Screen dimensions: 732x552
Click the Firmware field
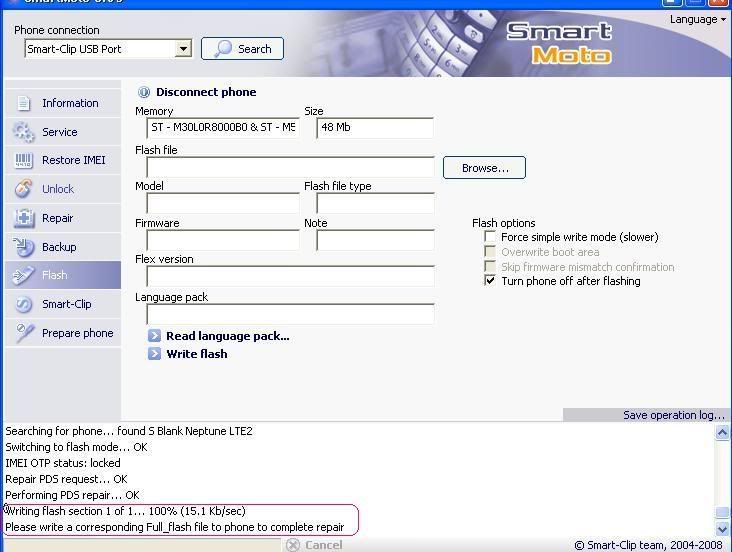coord(223,240)
